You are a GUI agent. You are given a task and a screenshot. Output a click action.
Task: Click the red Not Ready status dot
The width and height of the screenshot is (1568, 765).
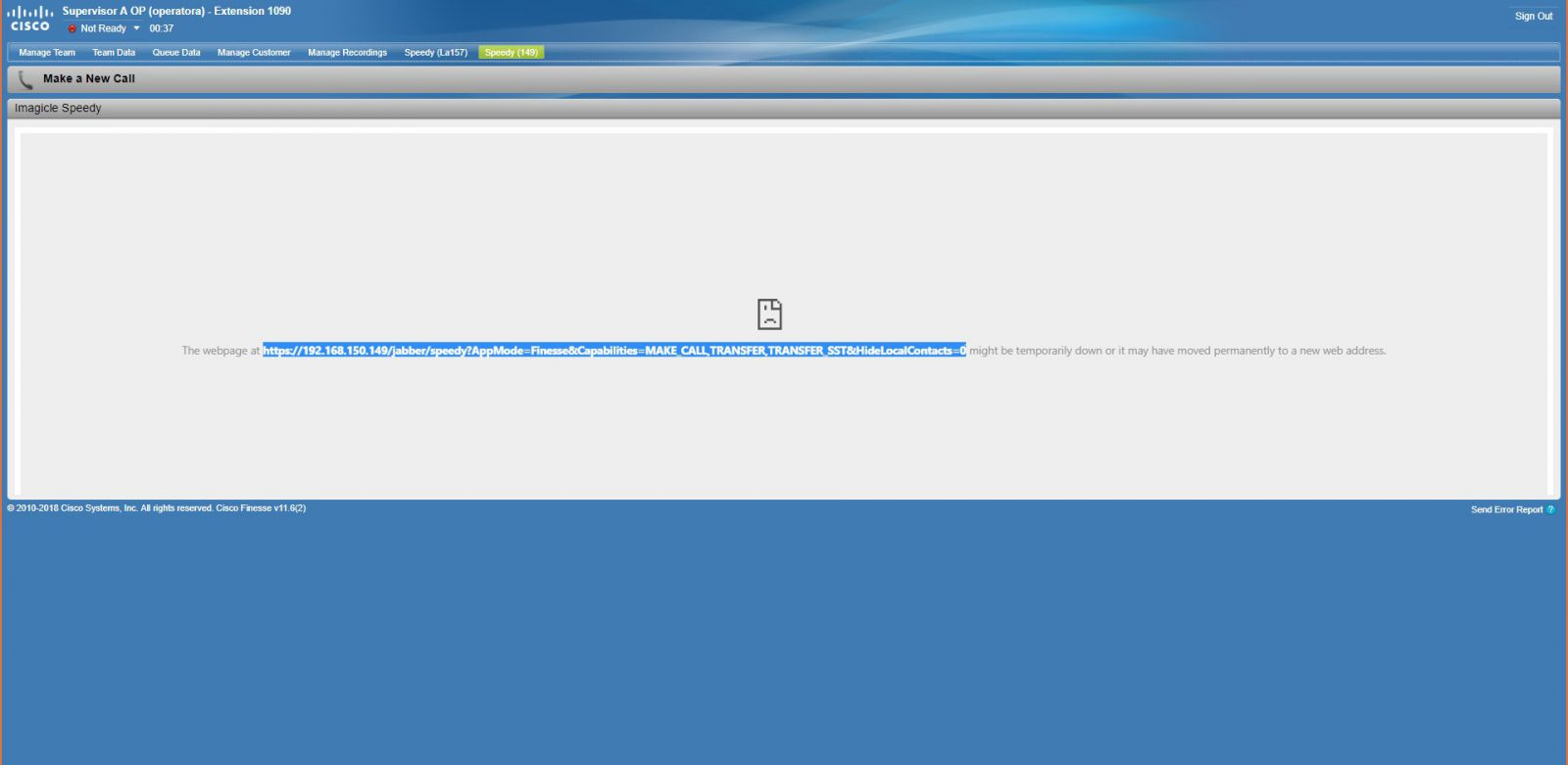point(72,28)
